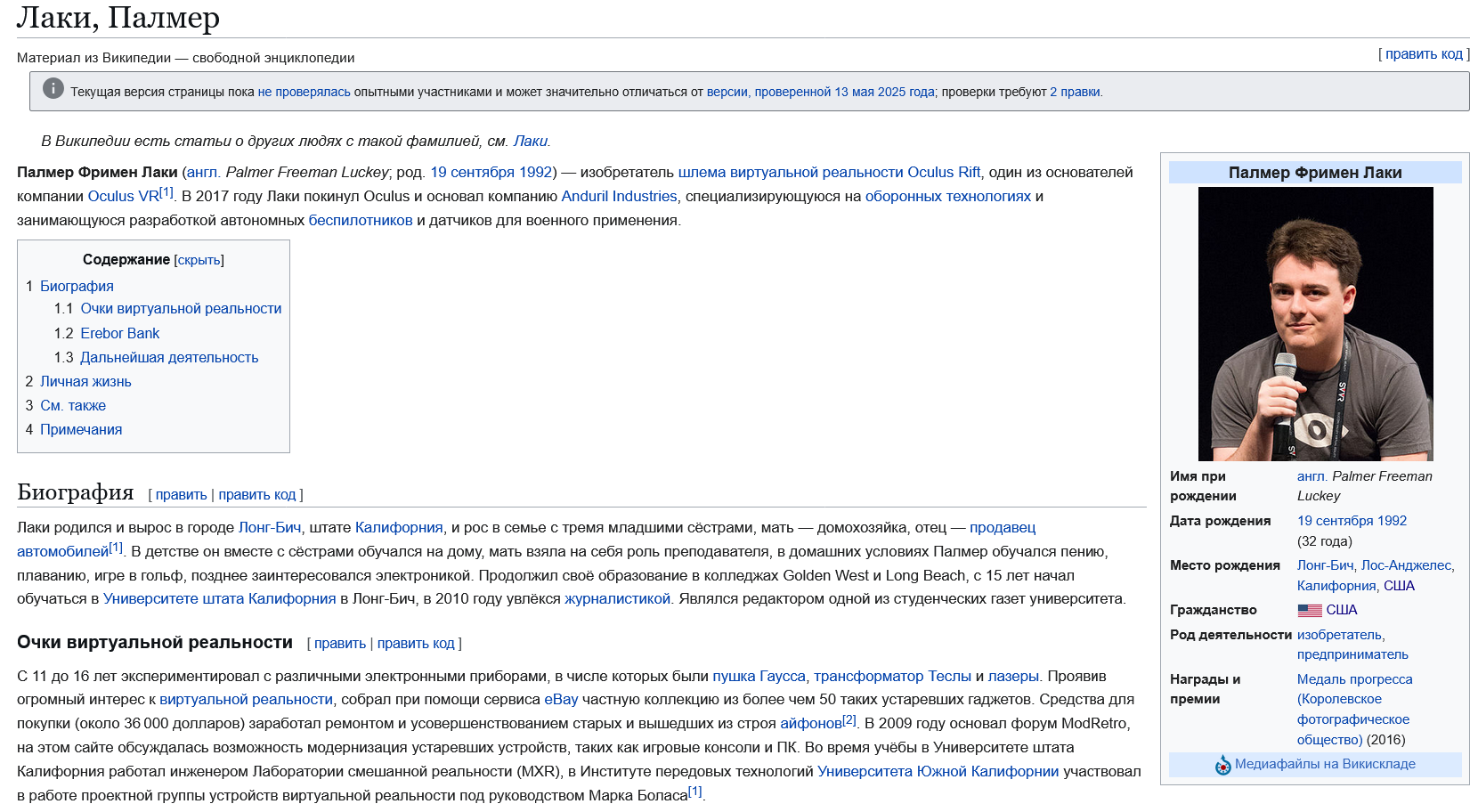The image size is (1478, 812).
Task: Jump to Биография in contents
Action: tap(77, 286)
